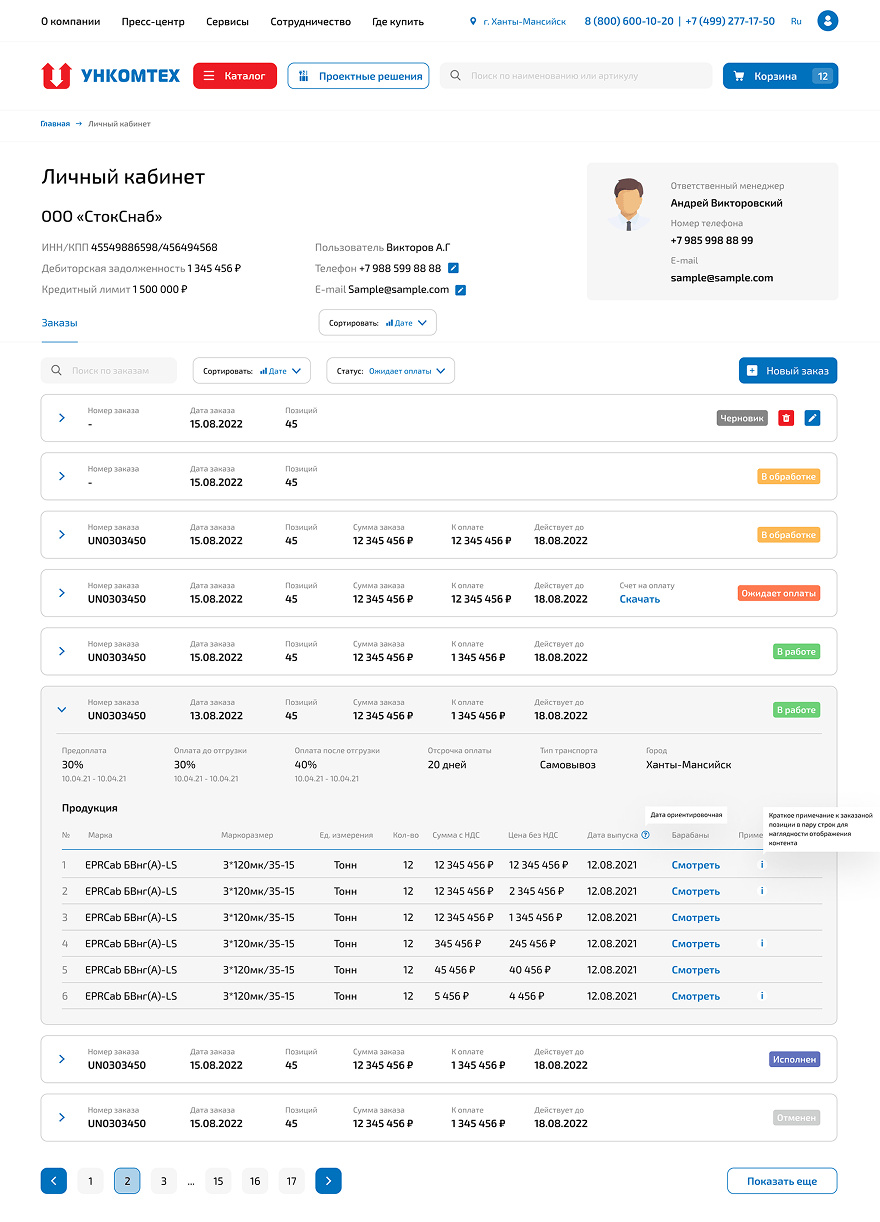
Task: Download the invoice via Скачать link
Action: [x=640, y=599]
